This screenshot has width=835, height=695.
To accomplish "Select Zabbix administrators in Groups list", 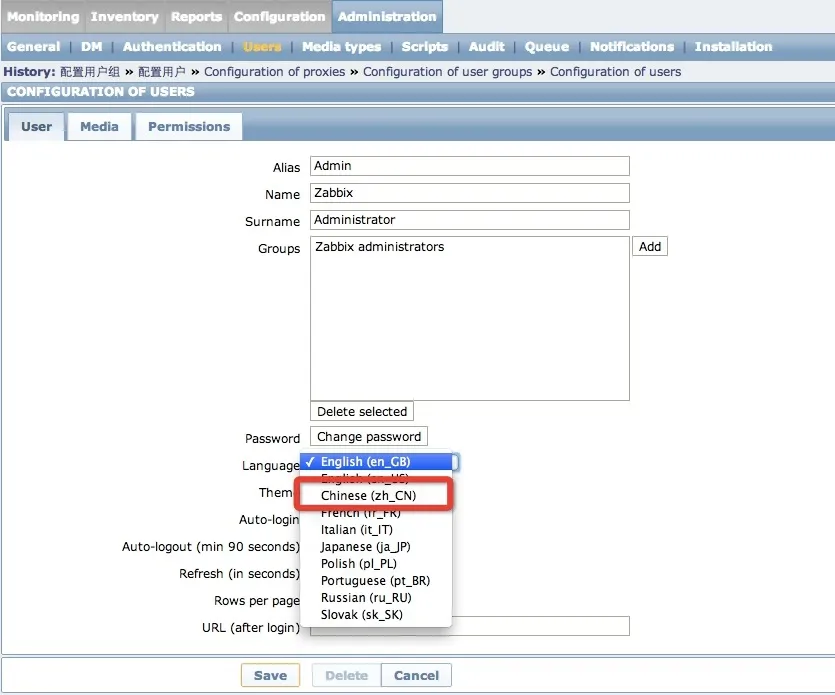I will pos(380,247).
